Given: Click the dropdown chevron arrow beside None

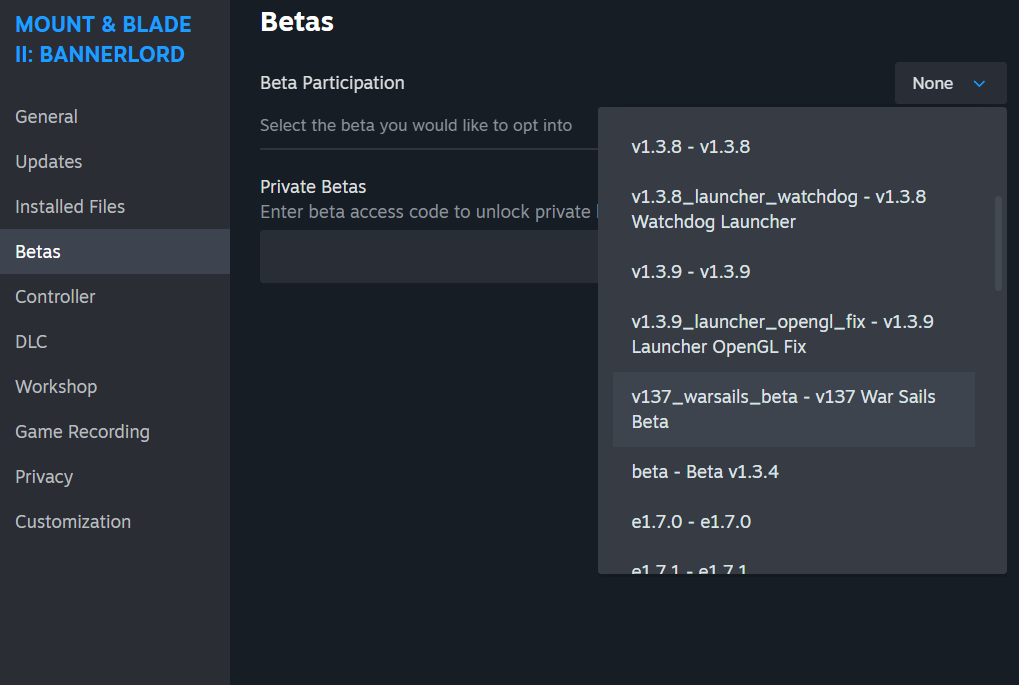Looking at the screenshot, I should tap(979, 84).
